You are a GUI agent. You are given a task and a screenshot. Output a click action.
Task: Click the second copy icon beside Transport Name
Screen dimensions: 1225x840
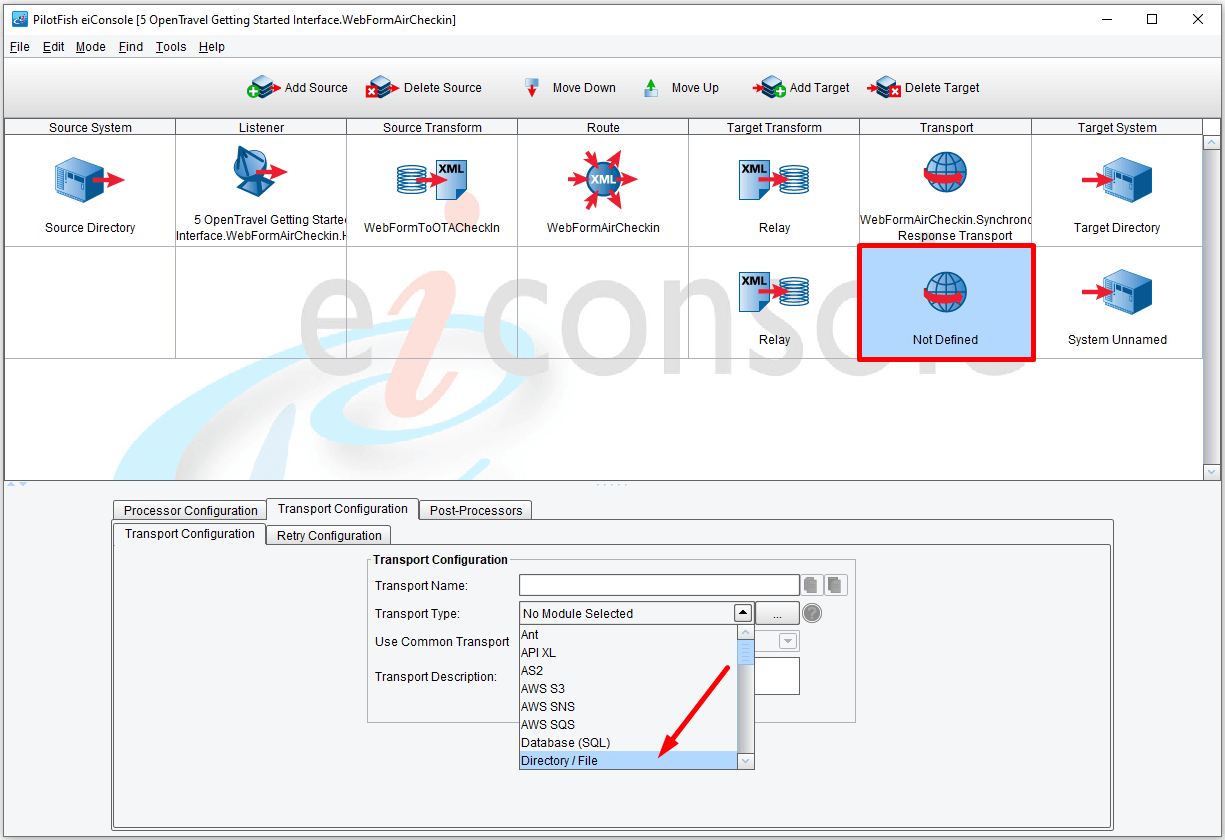coord(836,585)
